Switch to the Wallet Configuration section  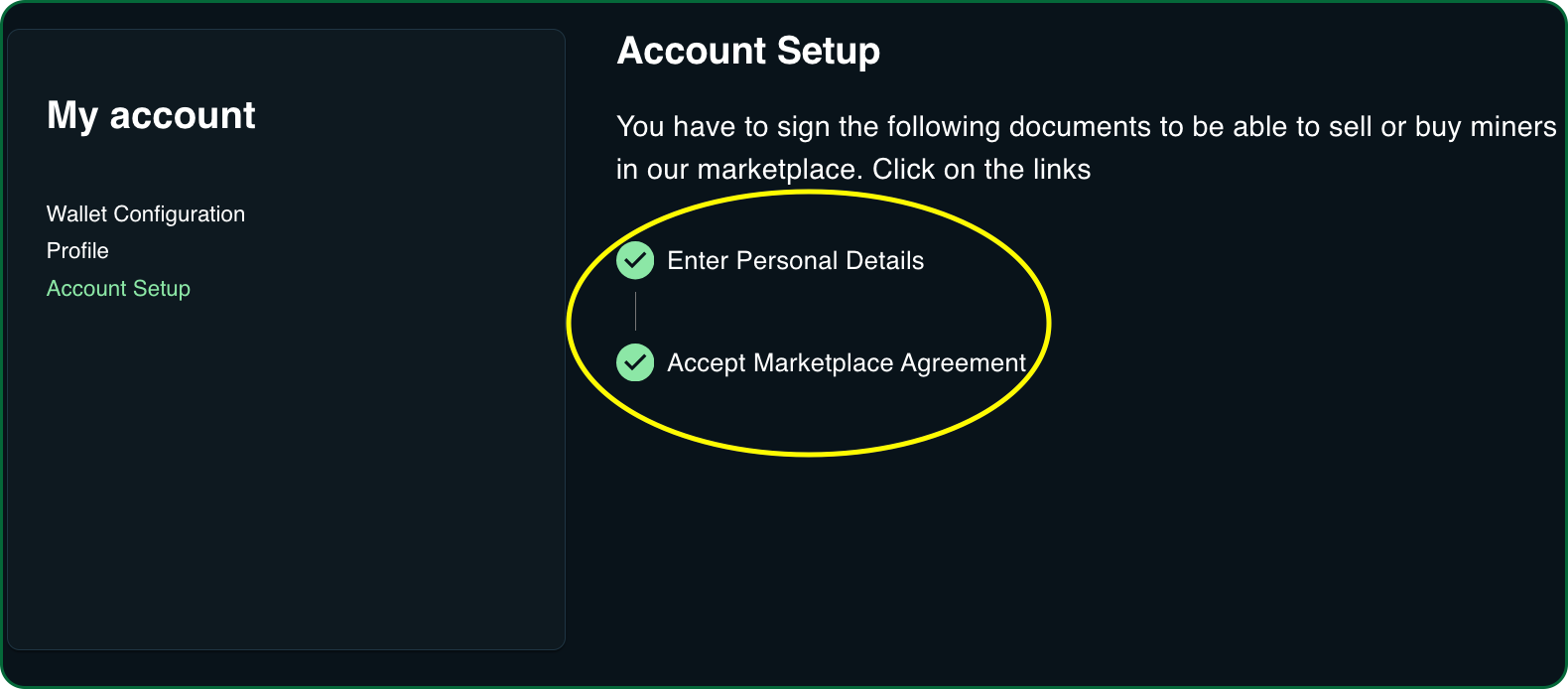145,213
